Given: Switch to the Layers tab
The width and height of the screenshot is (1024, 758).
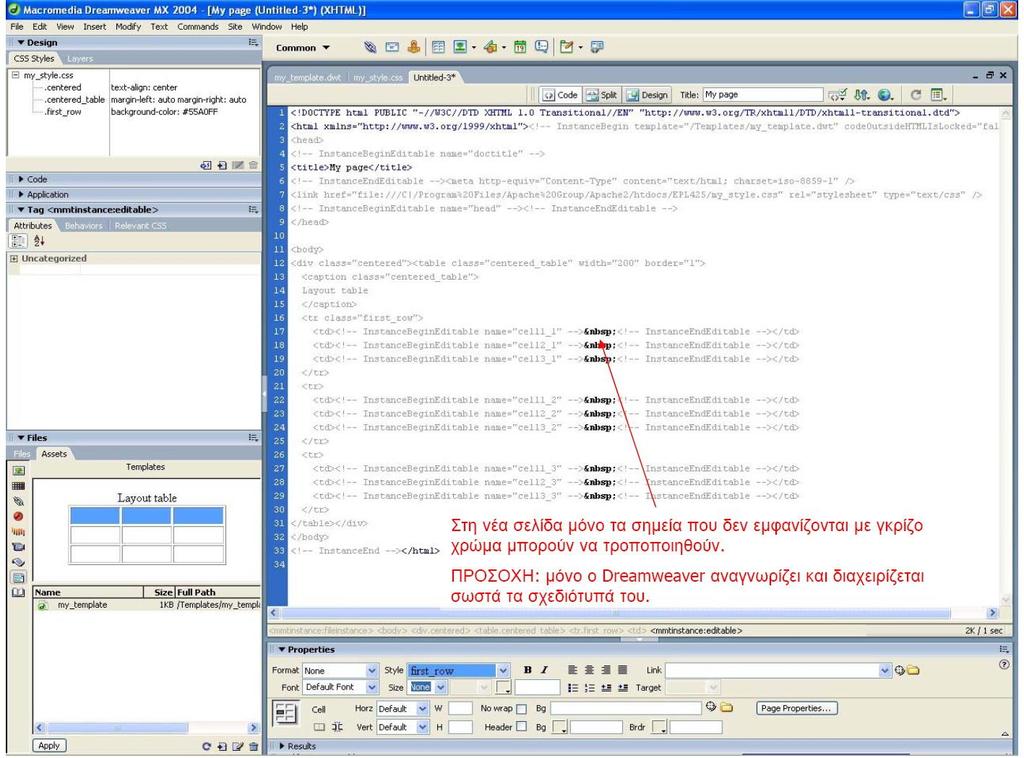Looking at the screenshot, I should click(80, 59).
